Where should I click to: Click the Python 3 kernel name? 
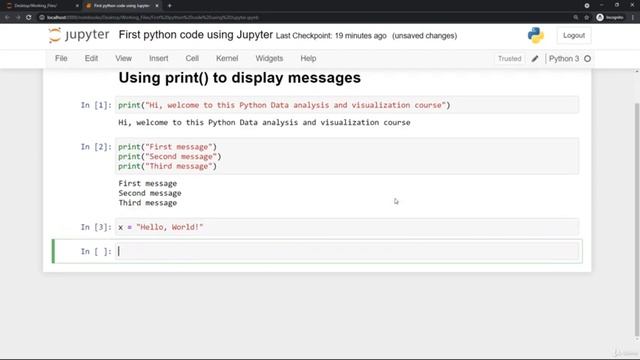click(564, 59)
